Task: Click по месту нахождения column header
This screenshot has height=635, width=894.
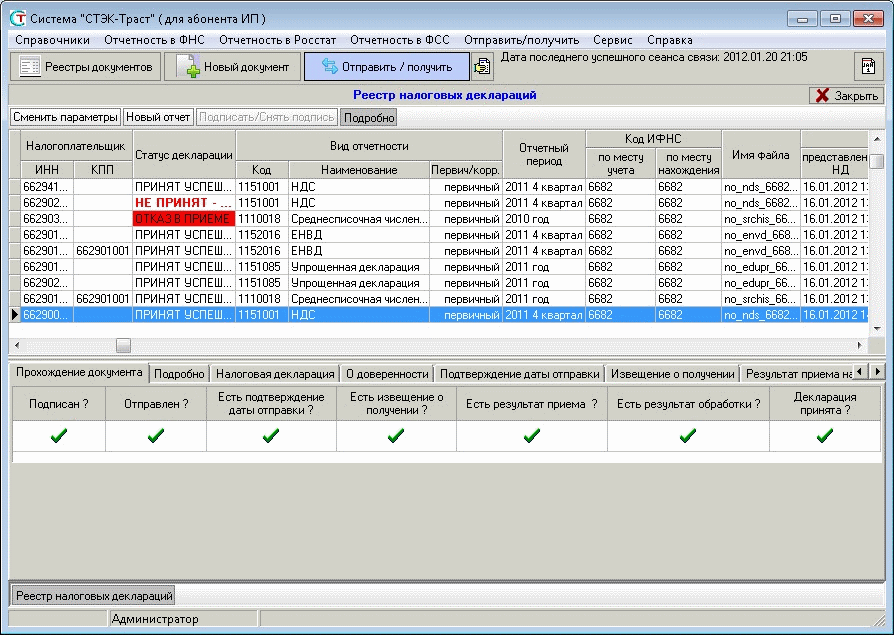Action: (688, 163)
